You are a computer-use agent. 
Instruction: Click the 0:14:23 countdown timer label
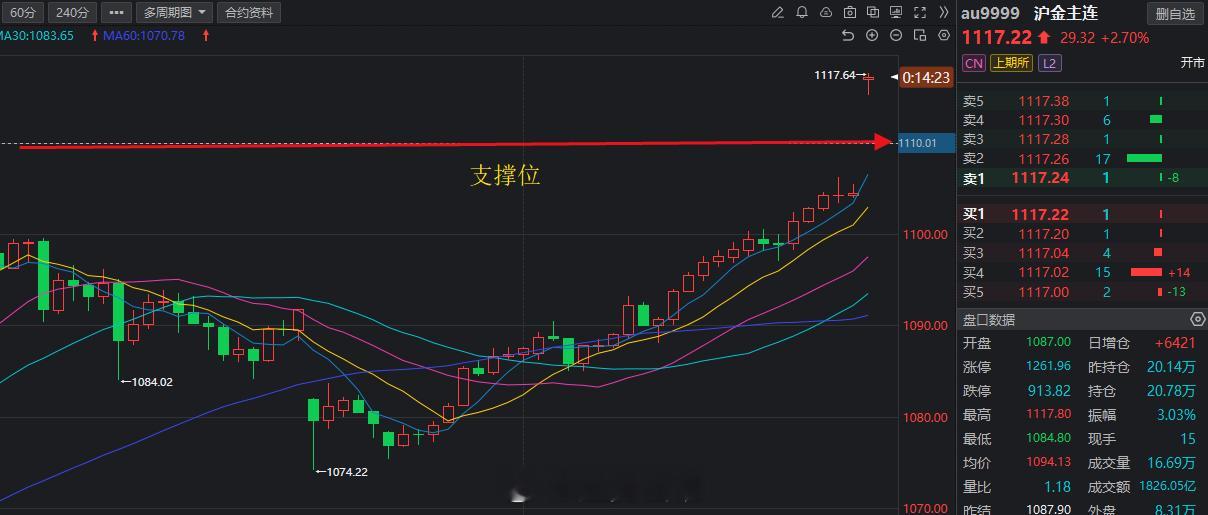[926, 77]
